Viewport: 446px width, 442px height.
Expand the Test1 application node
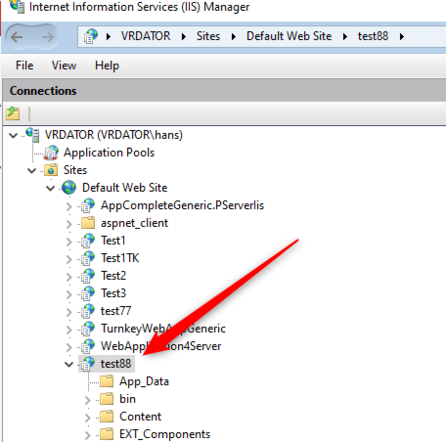(x=69, y=242)
